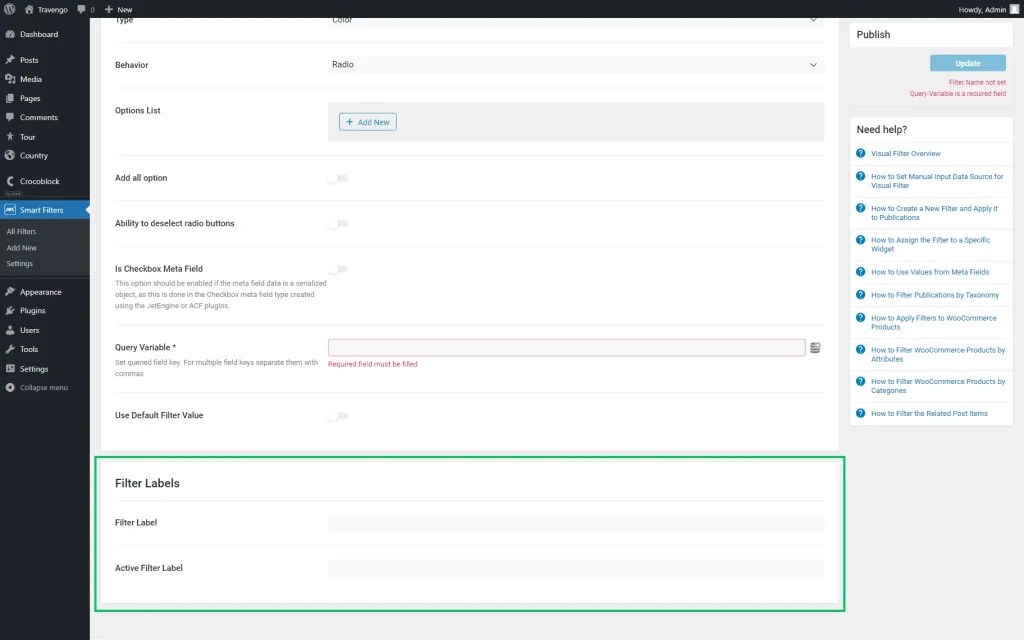This screenshot has height=640, width=1024.
Task: Click the database icon beside the Query Variable field
Action: pyautogui.click(x=816, y=347)
